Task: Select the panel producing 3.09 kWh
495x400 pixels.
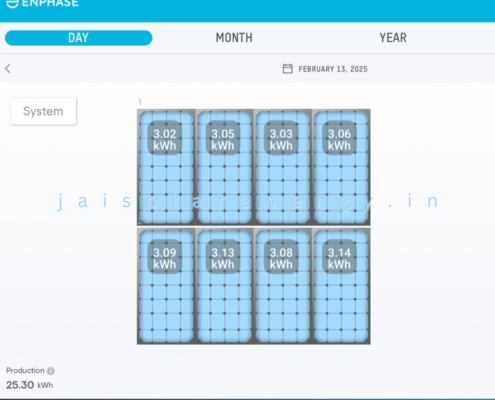Action: (166, 286)
